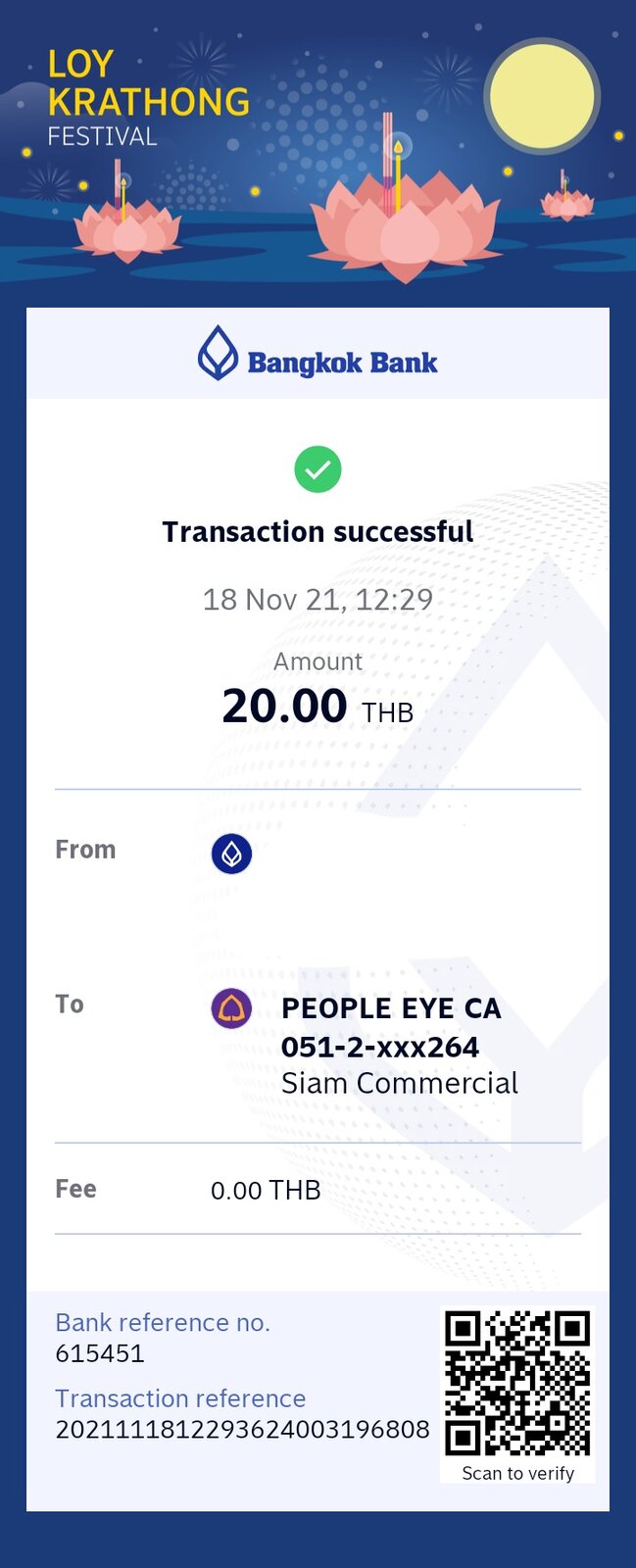
Task: Click recipient name PEOPLE EYE CA
Action: pyautogui.click(x=391, y=1008)
